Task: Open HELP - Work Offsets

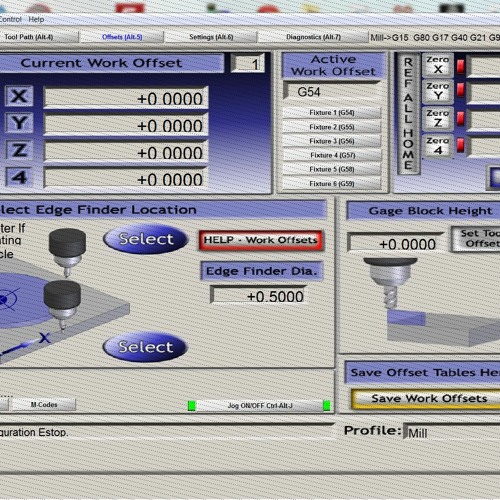Action: tap(261, 240)
